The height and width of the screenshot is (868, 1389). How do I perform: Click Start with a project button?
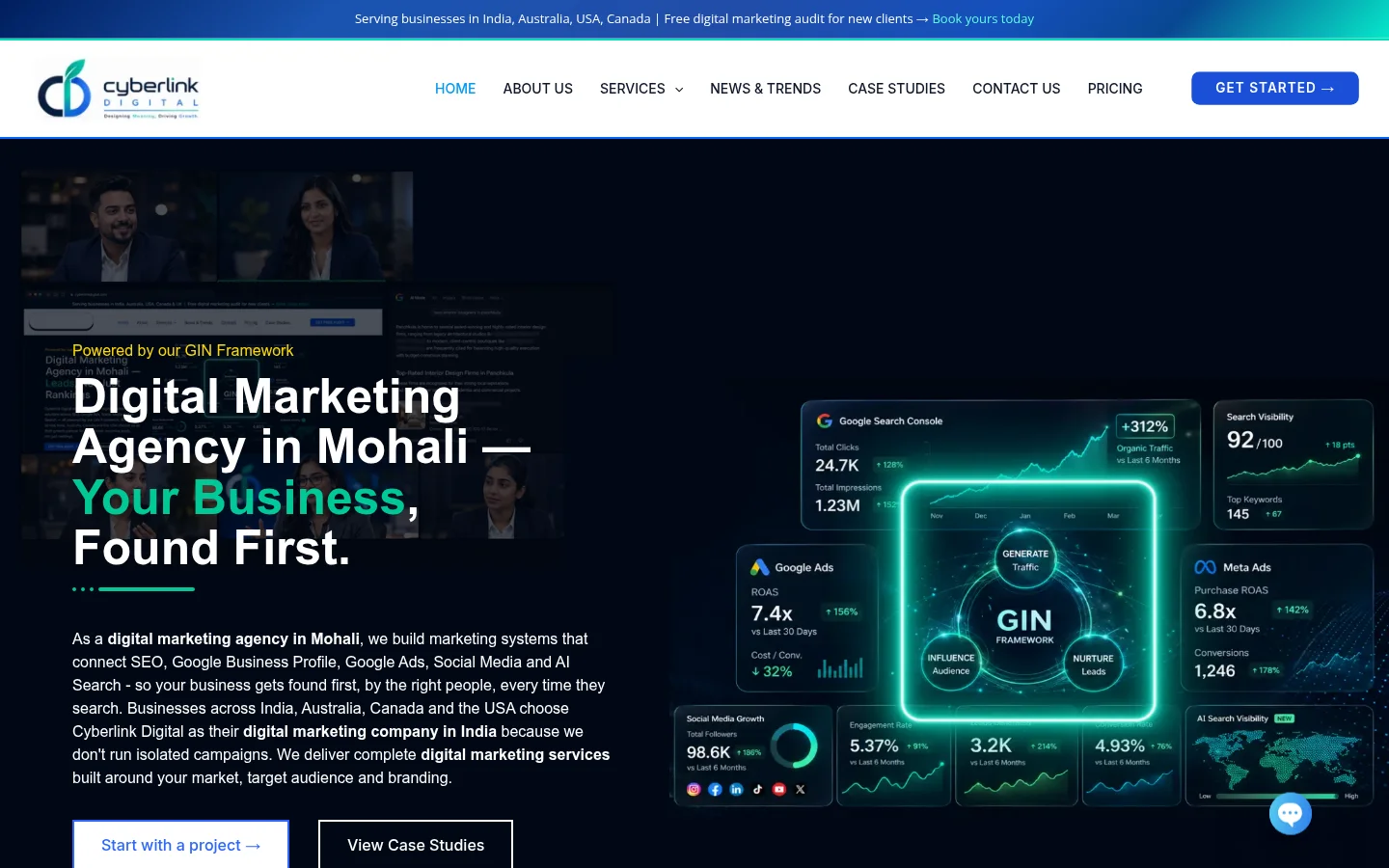click(180, 845)
